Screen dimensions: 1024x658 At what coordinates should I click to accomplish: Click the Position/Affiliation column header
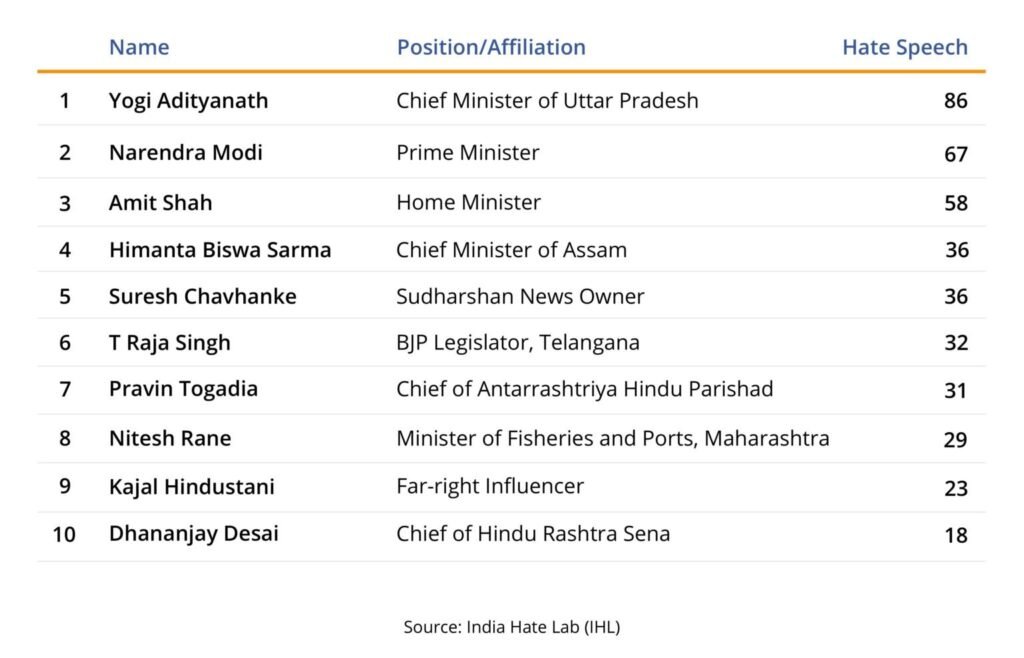(491, 47)
